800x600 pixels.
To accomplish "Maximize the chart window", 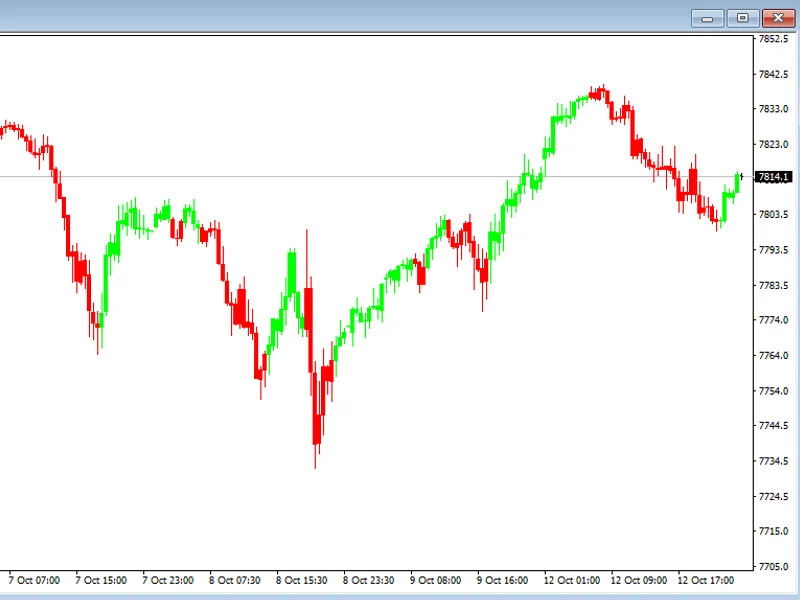I will click(742, 18).
